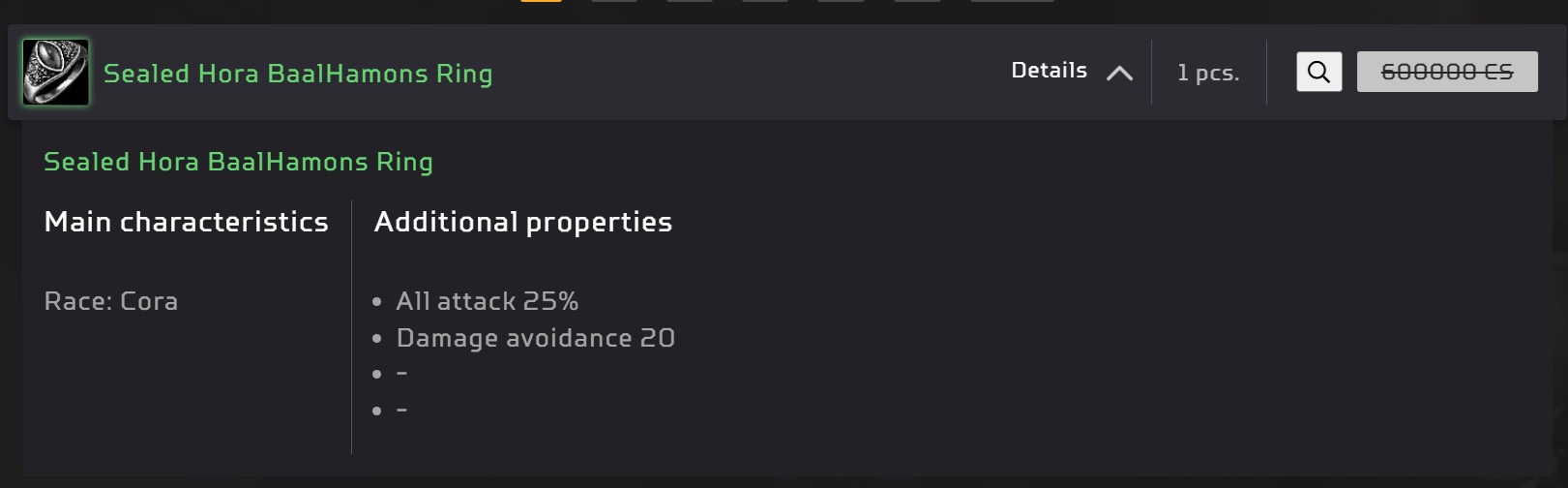Click the middle gray page tab at top
This screenshot has width=1568, height=488.
coord(765,1)
